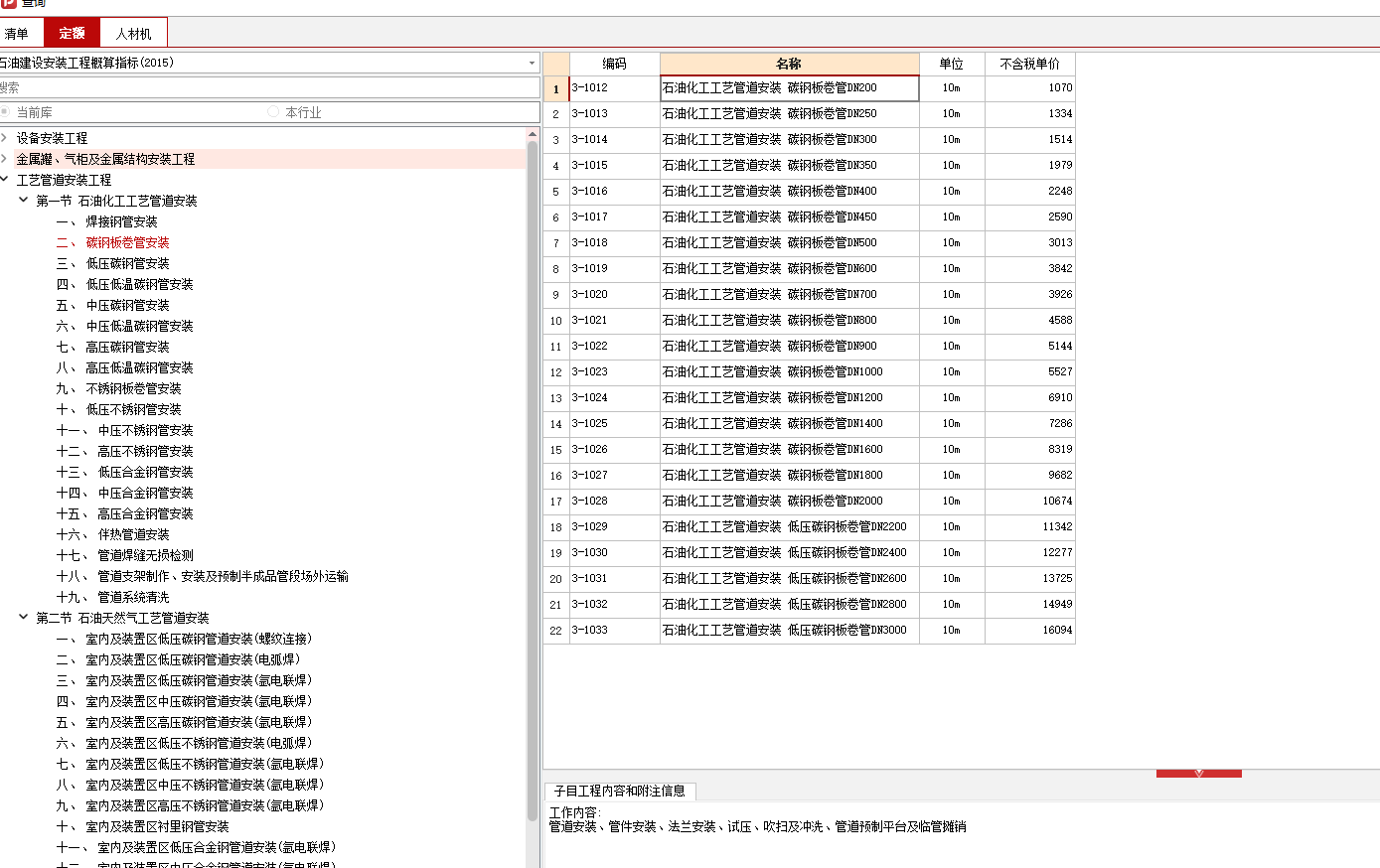This screenshot has width=1380, height=868.
Task: Click the 搜索 search input field
Action: point(268,87)
